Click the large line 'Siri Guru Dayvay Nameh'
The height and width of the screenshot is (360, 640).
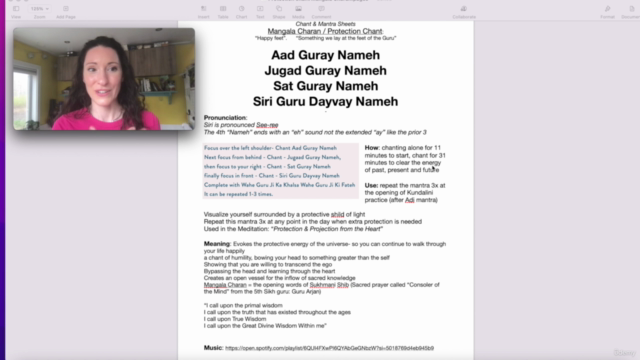(x=325, y=102)
